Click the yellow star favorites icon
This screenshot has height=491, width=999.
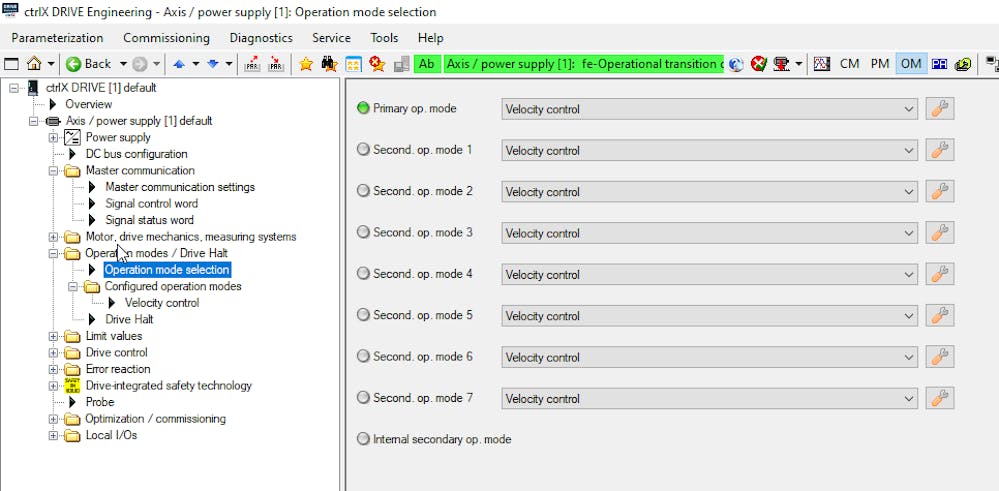tap(306, 64)
